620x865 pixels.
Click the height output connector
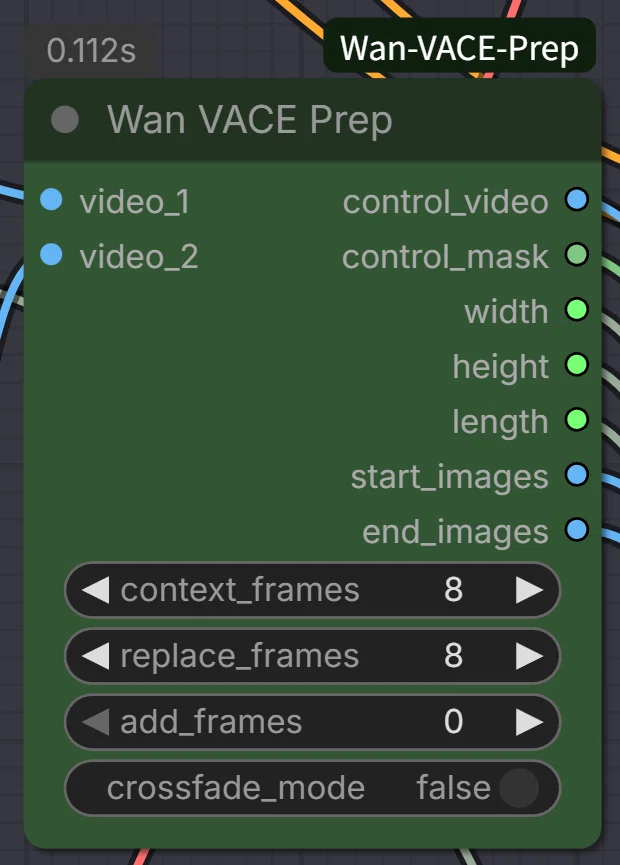click(576, 365)
